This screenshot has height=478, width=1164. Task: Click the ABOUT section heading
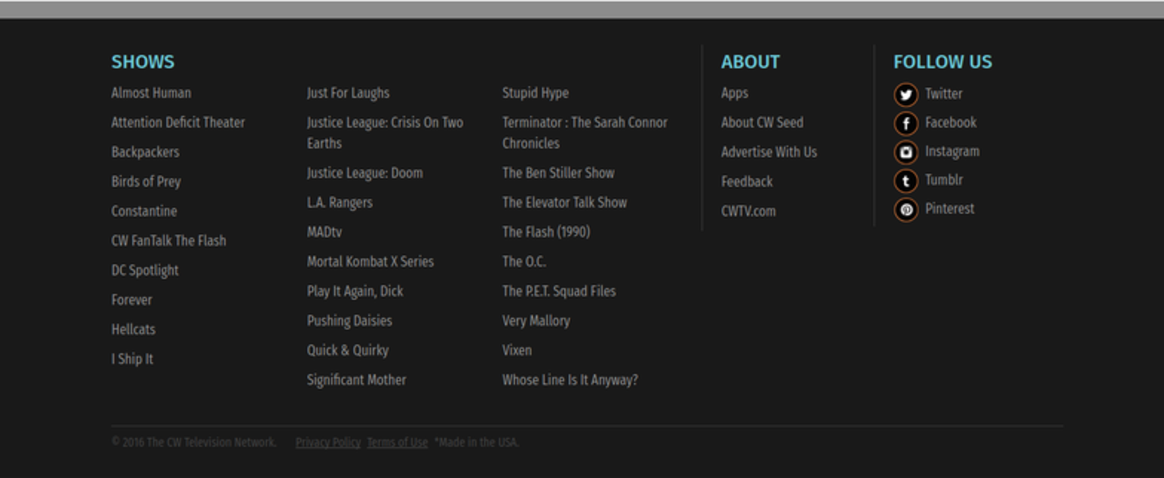point(751,62)
